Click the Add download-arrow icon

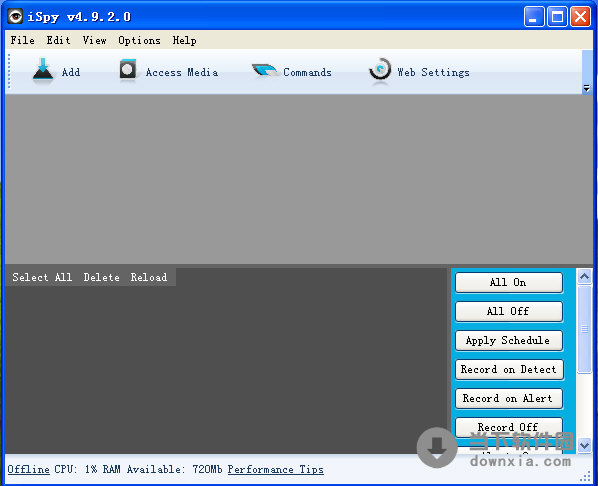(x=43, y=69)
